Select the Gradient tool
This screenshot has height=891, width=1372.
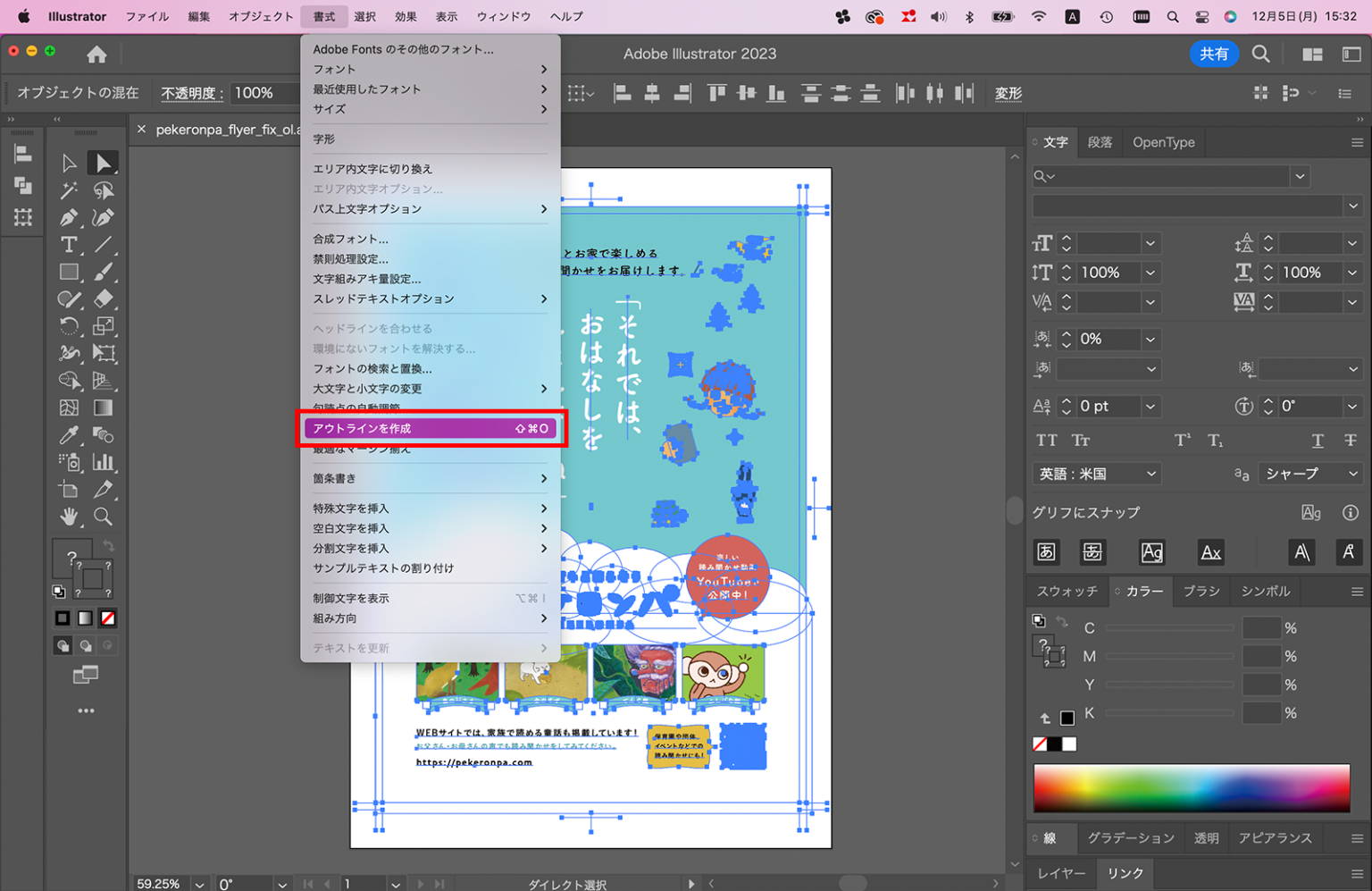tap(104, 408)
